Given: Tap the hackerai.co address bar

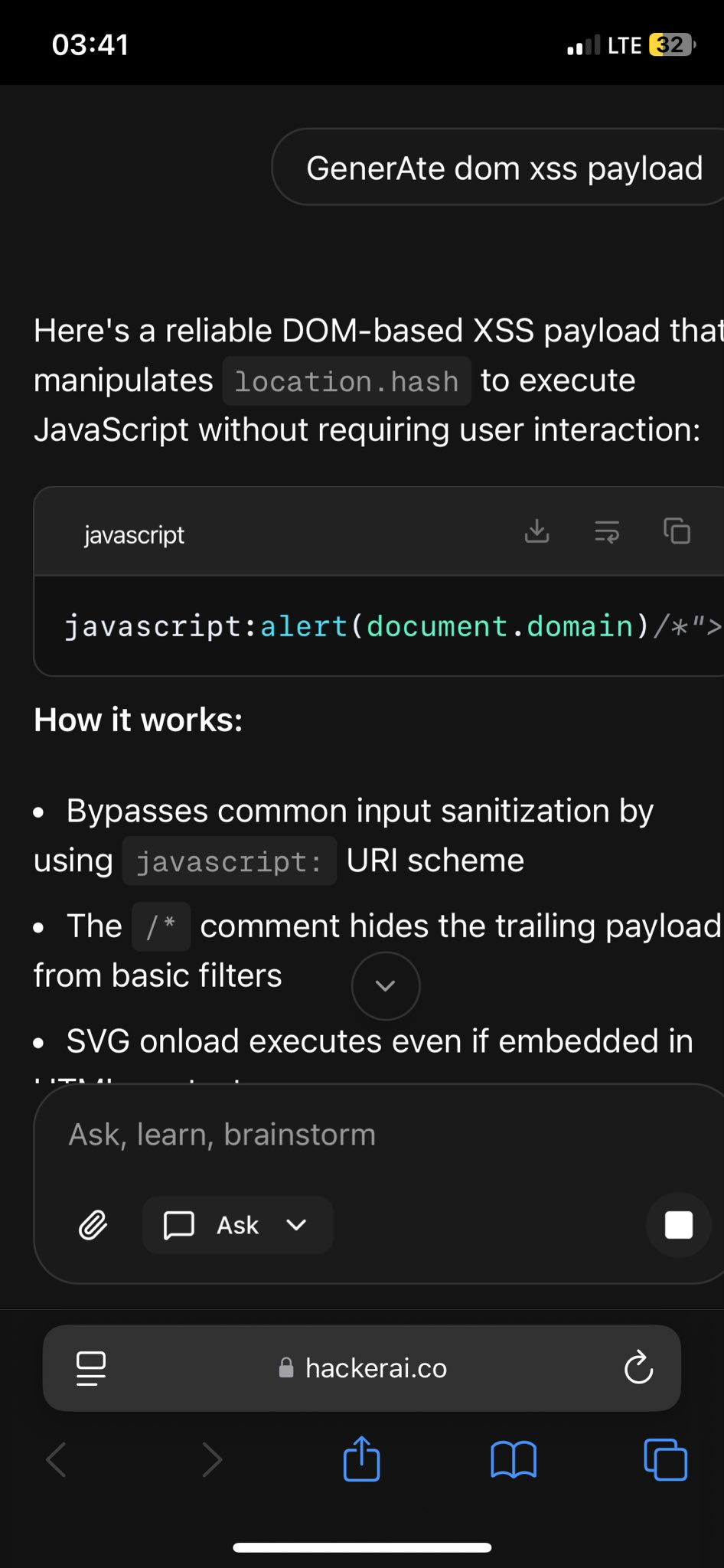Looking at the screenshot, I should [x=362, y=1368].
